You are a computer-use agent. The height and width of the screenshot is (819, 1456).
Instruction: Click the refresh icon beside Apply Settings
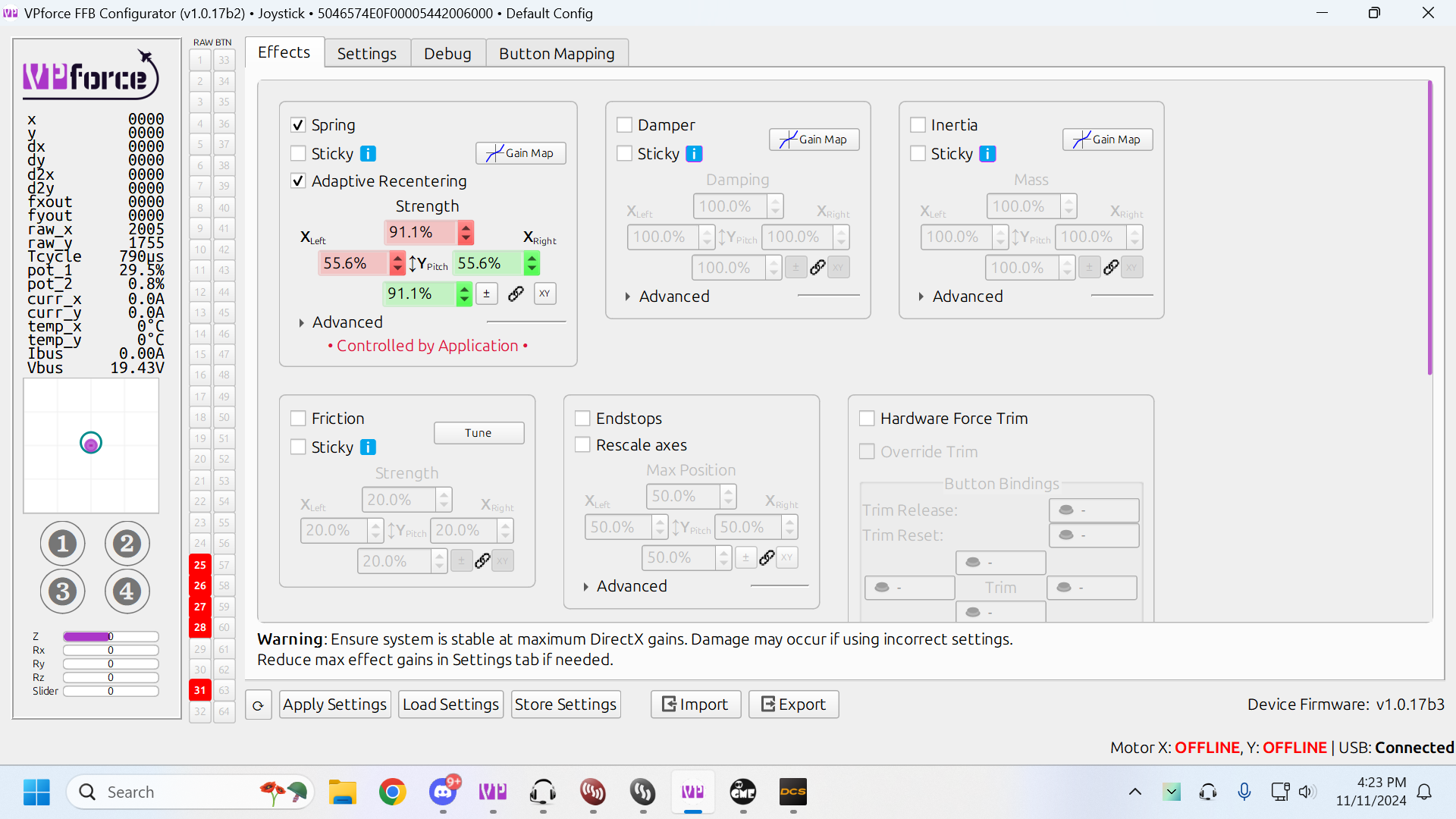click(x=258, y=705)
